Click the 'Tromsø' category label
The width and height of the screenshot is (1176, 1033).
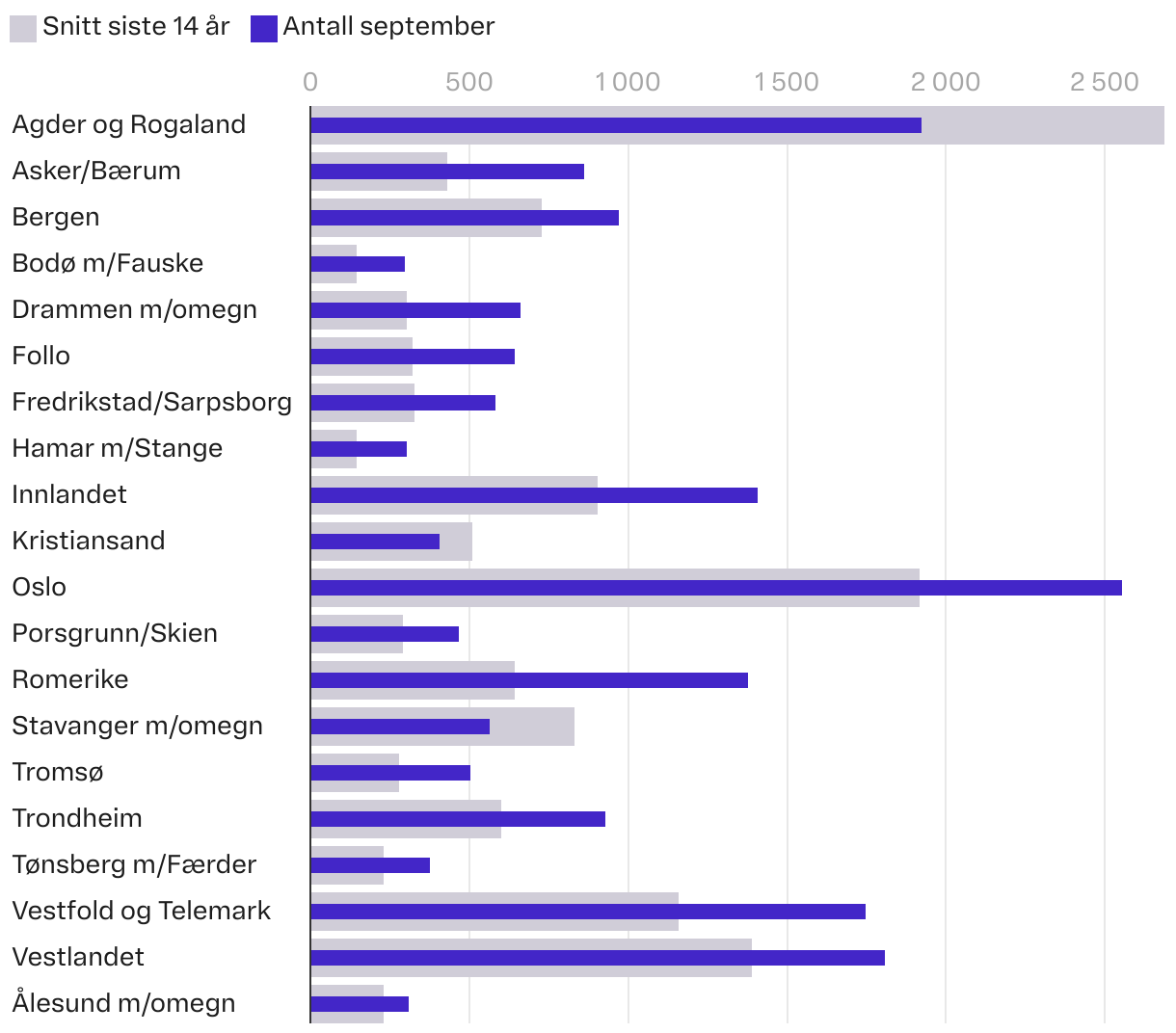[58, 772]
